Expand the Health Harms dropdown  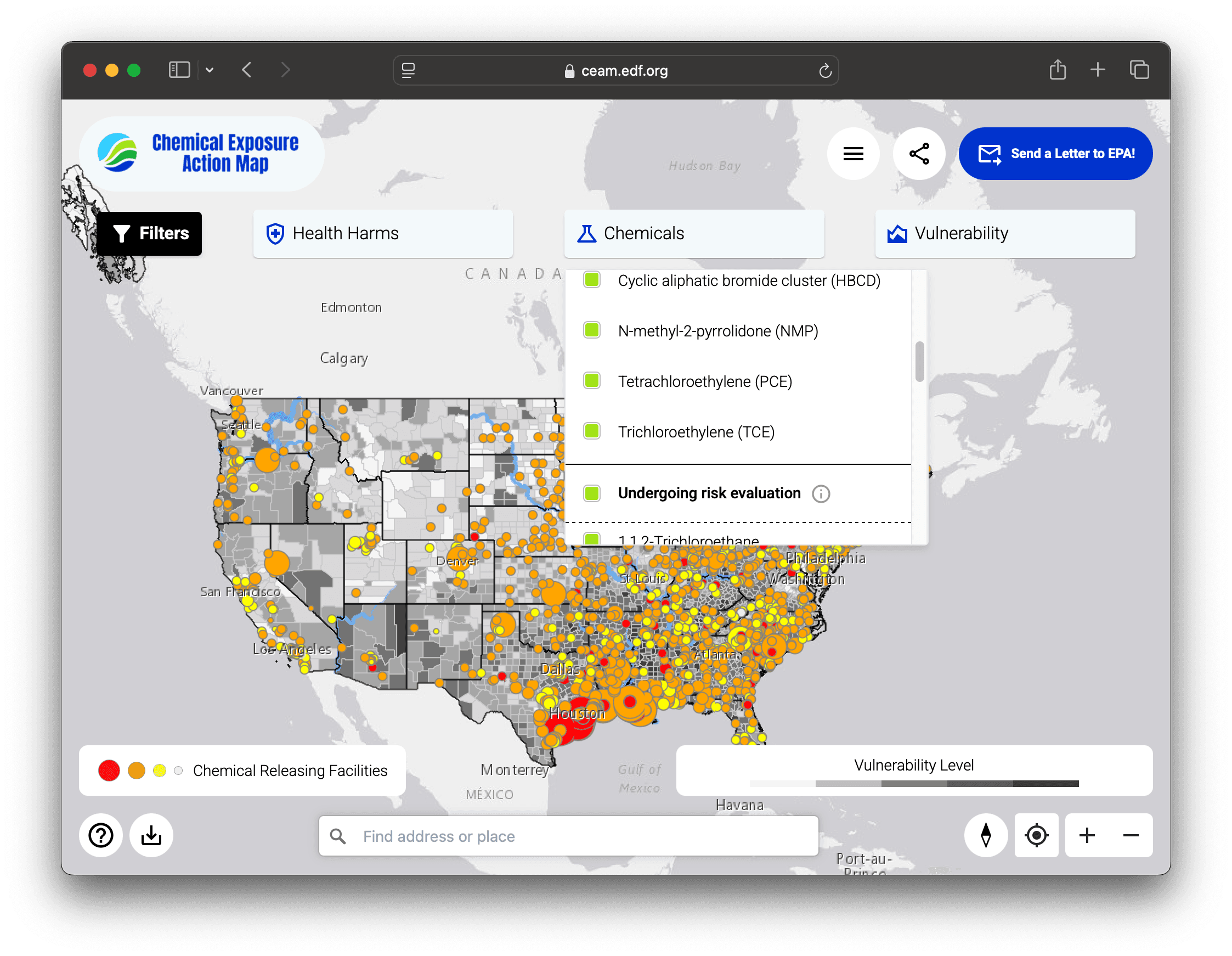383,234
